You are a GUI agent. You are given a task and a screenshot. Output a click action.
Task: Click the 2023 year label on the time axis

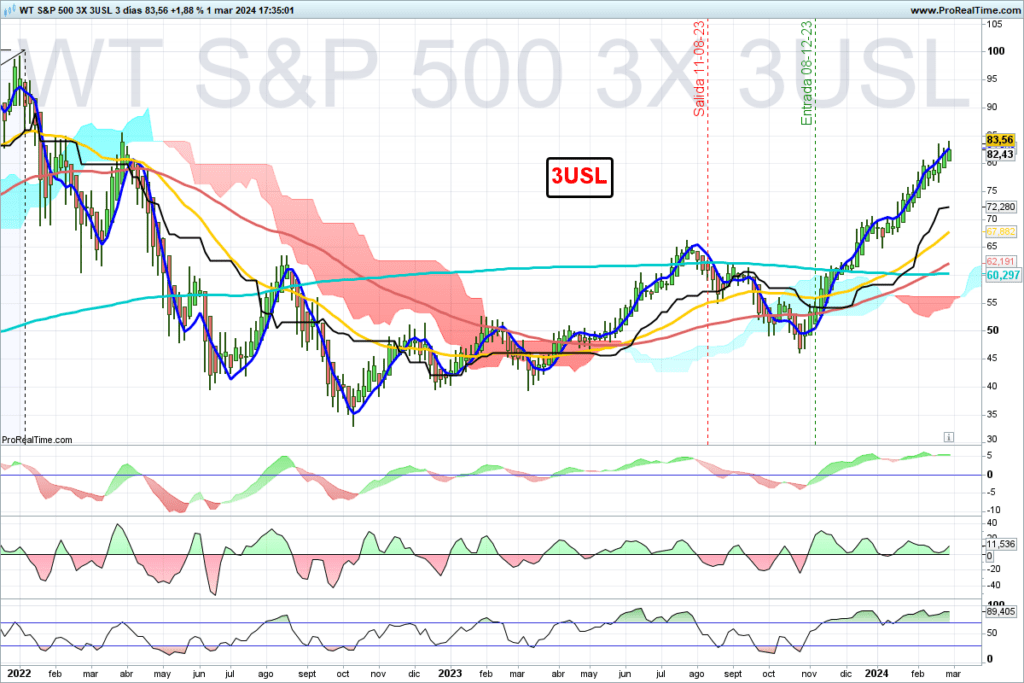[x=450, y=673]
